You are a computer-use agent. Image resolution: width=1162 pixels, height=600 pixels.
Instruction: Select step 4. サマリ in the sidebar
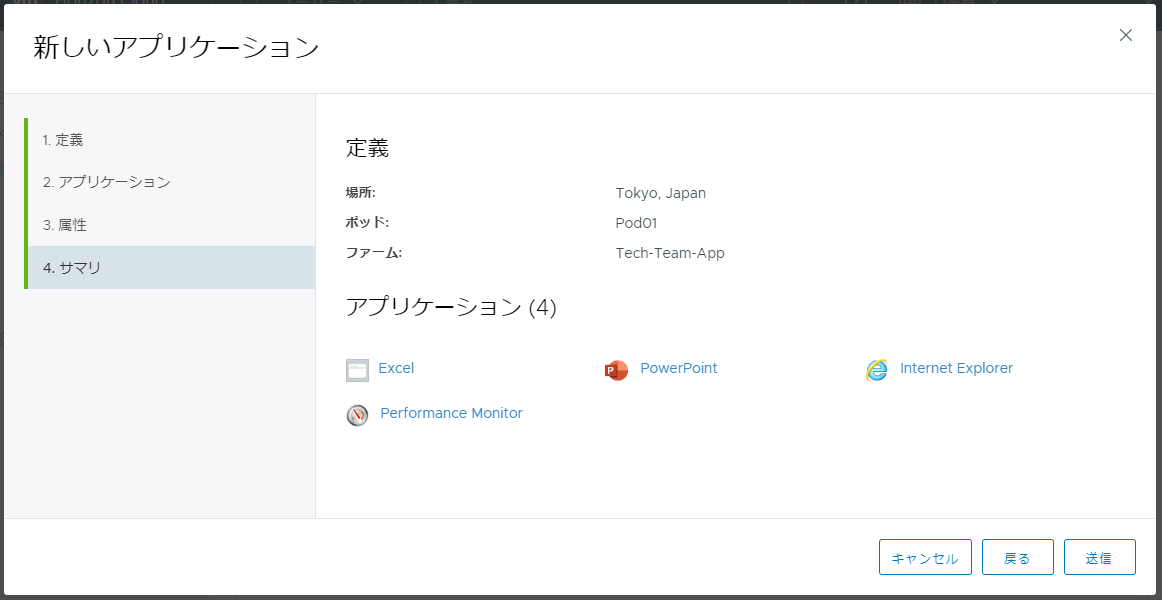tap(71, 268)
